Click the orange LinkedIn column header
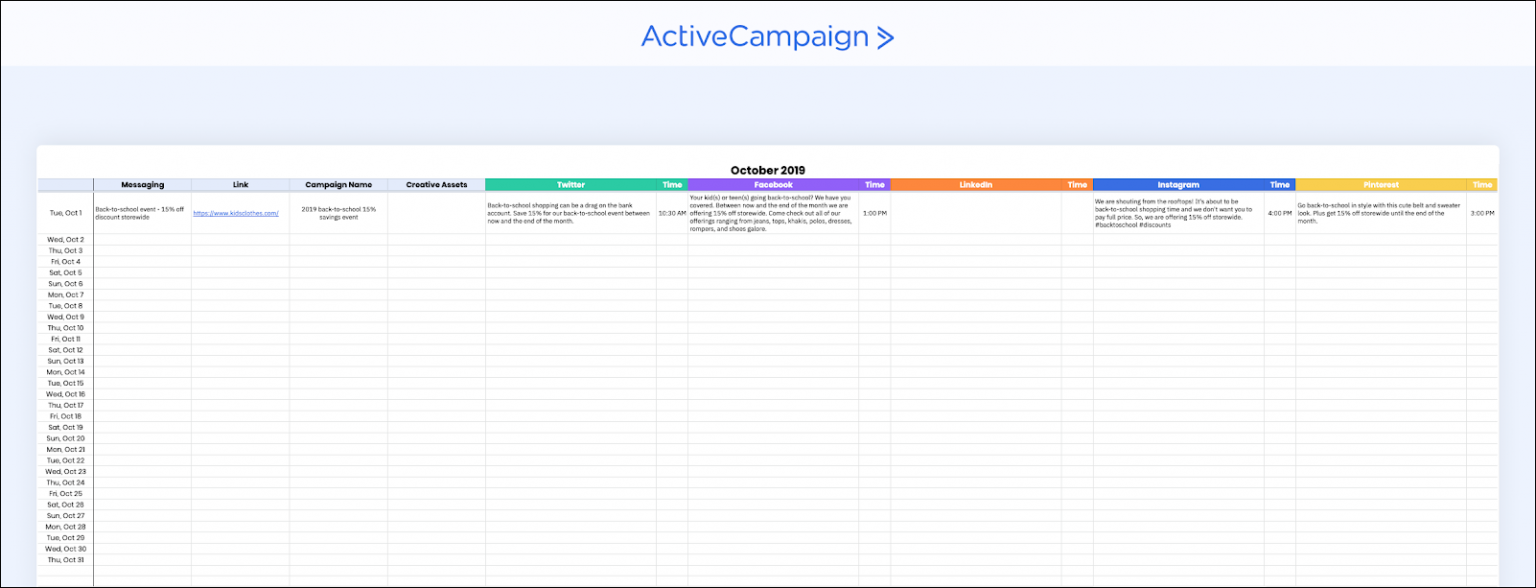Viewport: 1536px width, 588px height. tap(975, 185)
